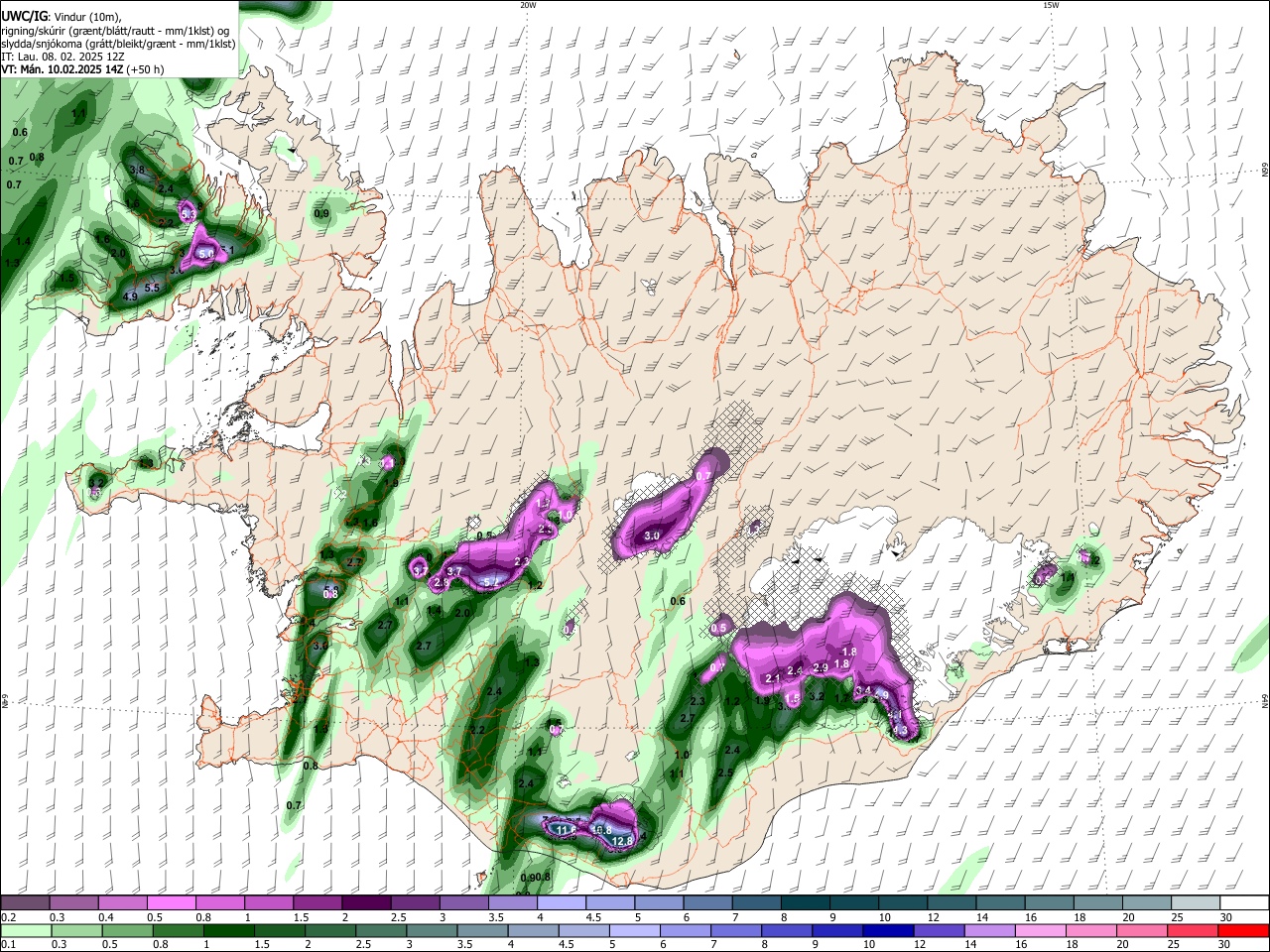This screenshot has width=1270, height=952.
Task: Click the "4.3" snowfall value on the map
Action: (x=900, y=731)
